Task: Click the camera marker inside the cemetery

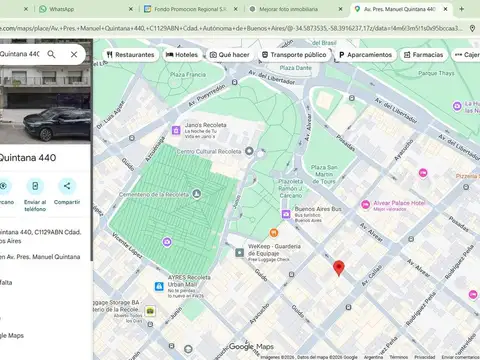Action: coord(167,242)
